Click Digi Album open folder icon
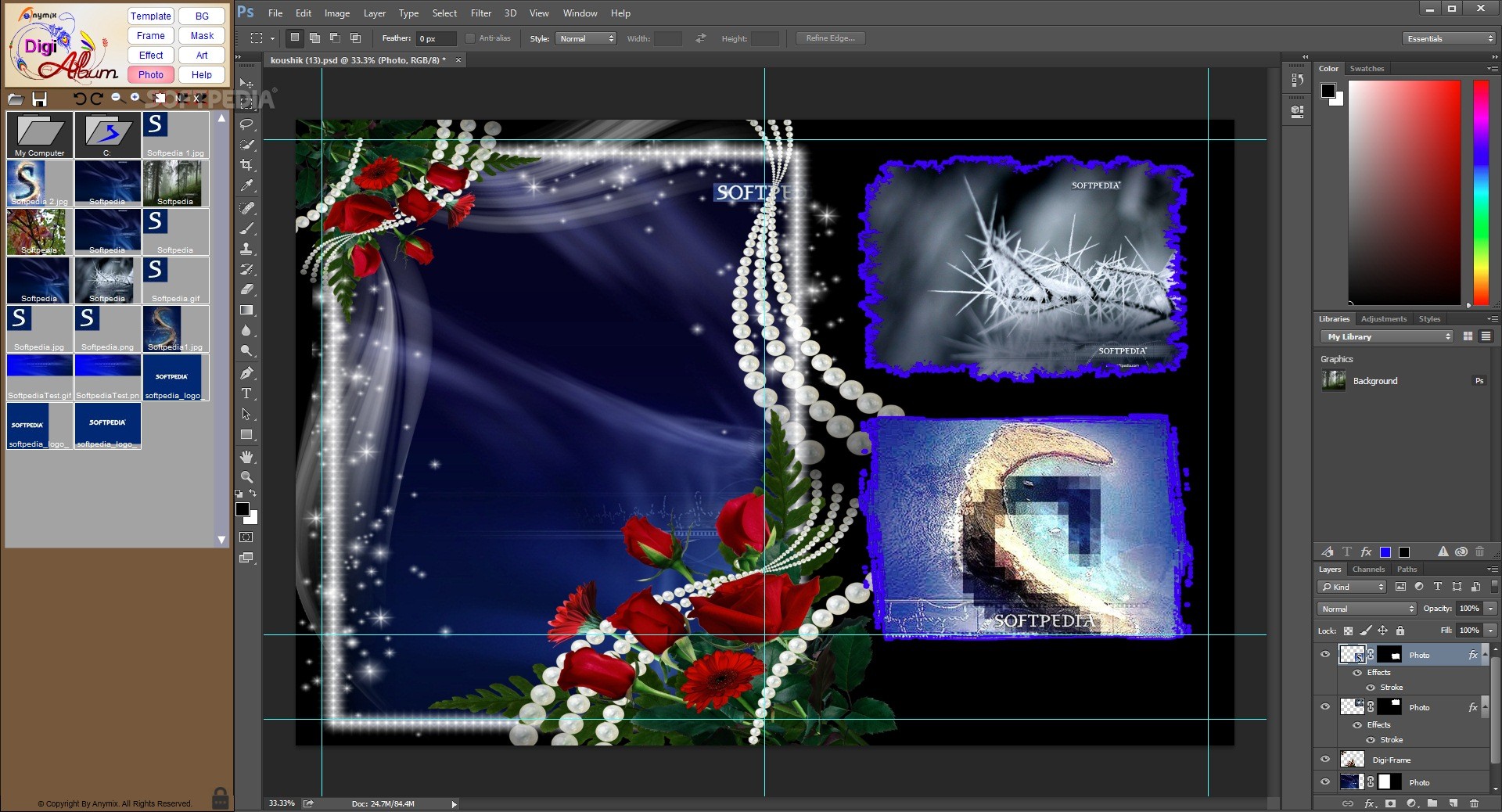Image resolution: width=1502 pixels, height=812 pixels. (x=16, y=99)
